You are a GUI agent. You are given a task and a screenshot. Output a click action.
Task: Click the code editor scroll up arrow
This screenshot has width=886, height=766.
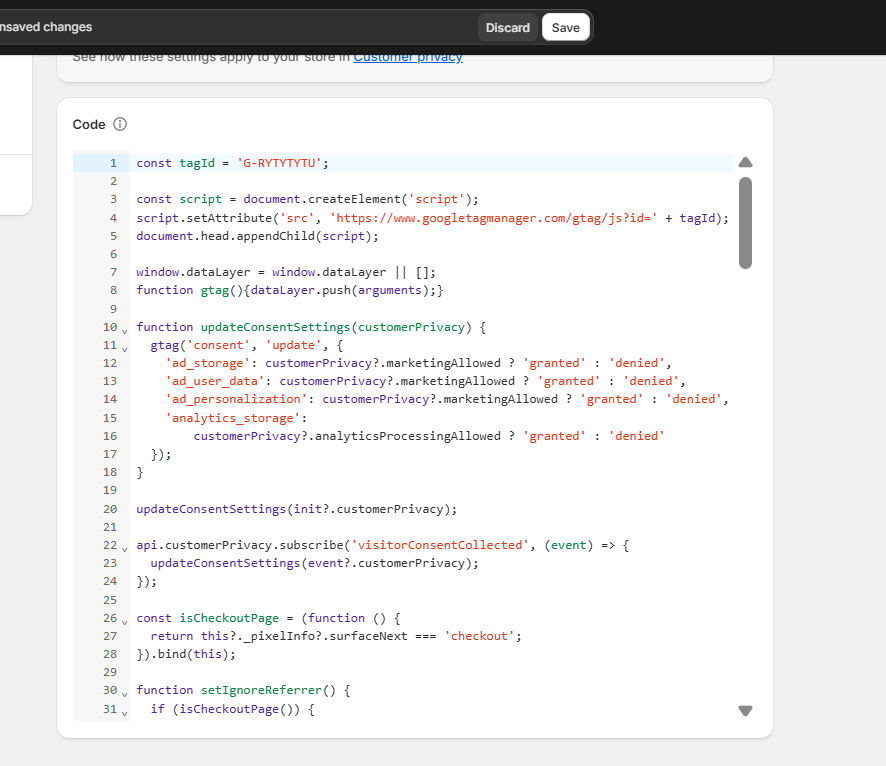click(x=745, y=163)
